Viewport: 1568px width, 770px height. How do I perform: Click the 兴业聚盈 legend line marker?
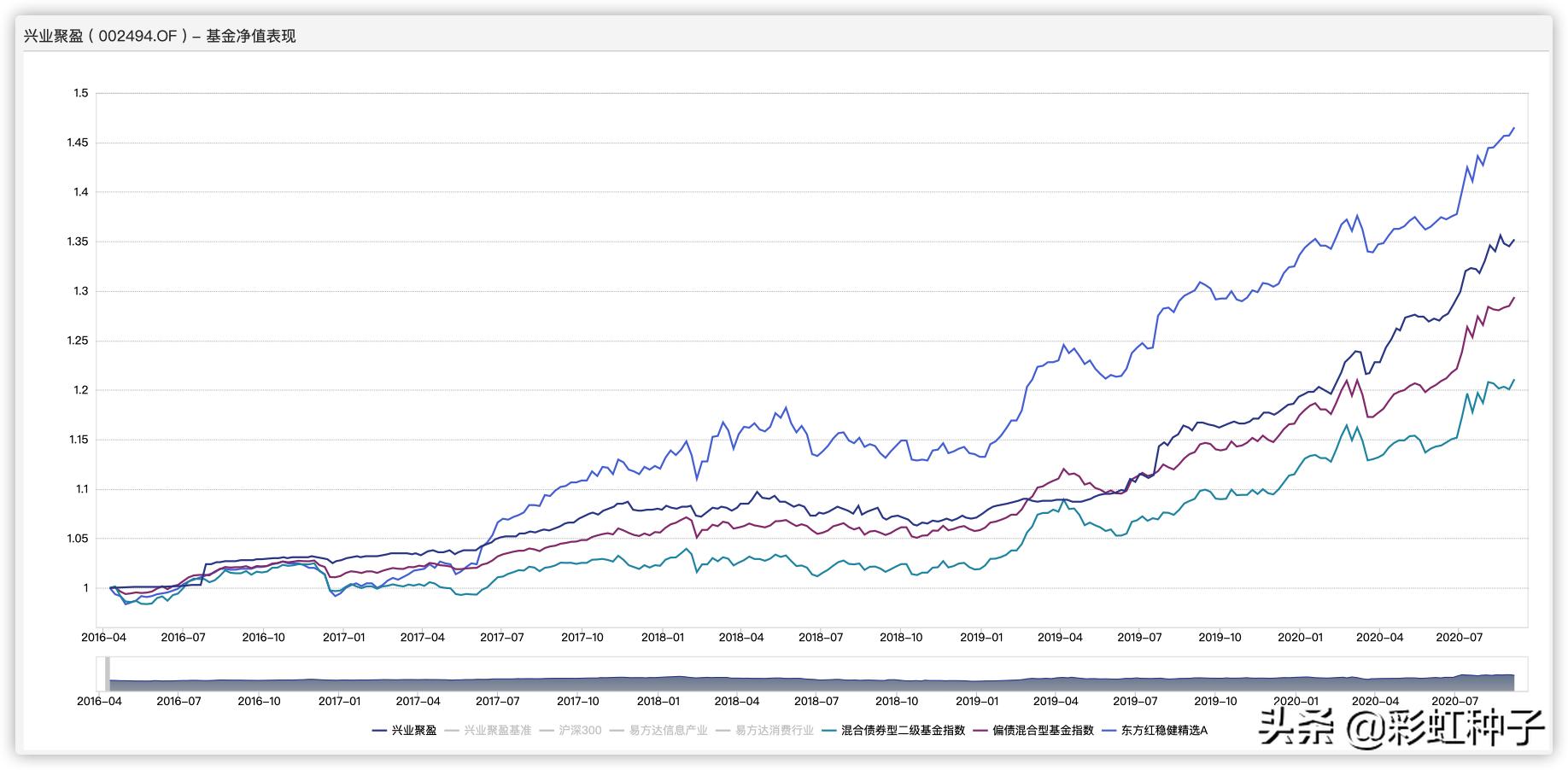380,731
